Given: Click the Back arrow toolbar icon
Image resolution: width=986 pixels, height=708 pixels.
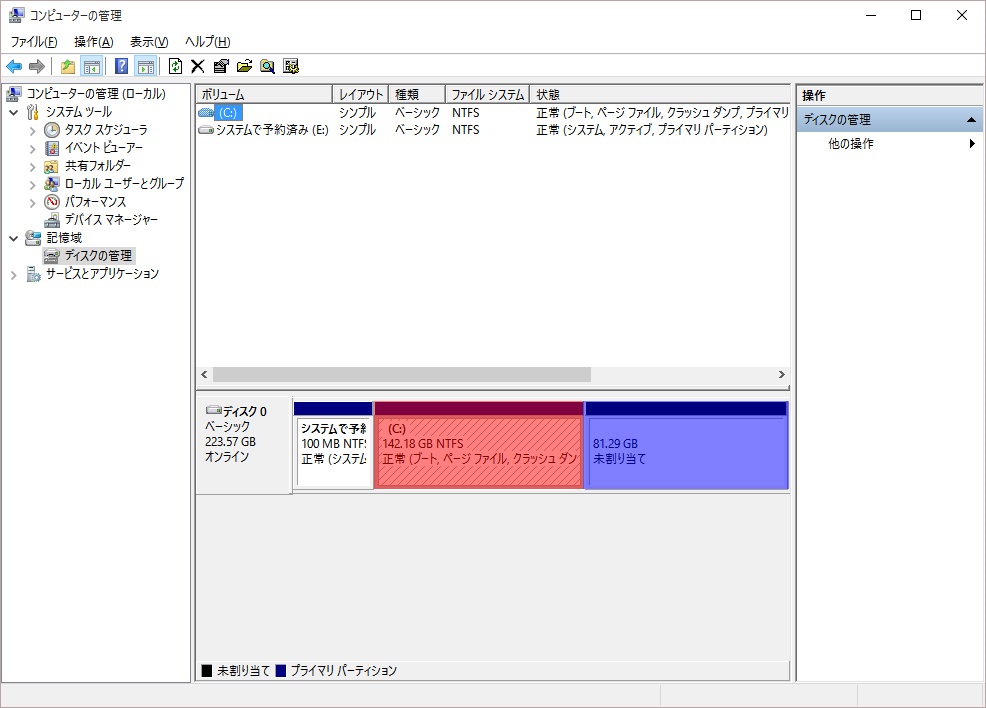Looking at the screenshot, I should [14, 66].
